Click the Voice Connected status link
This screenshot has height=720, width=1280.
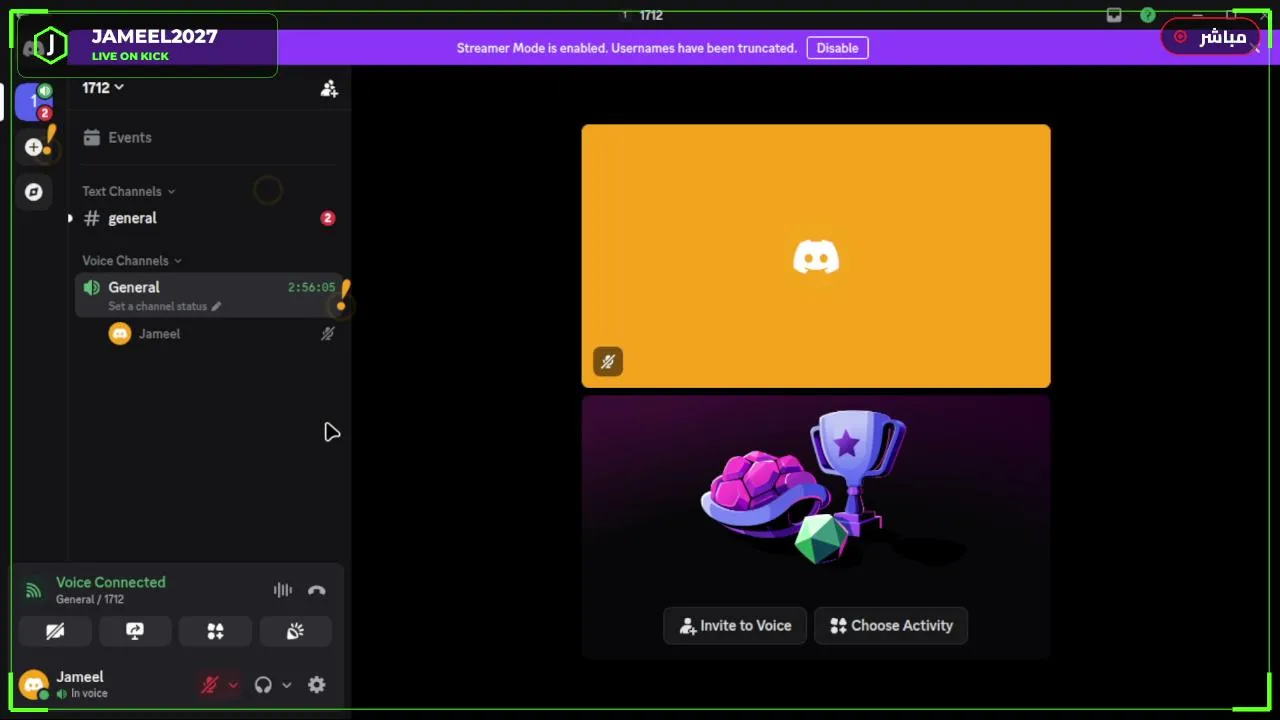111,582
